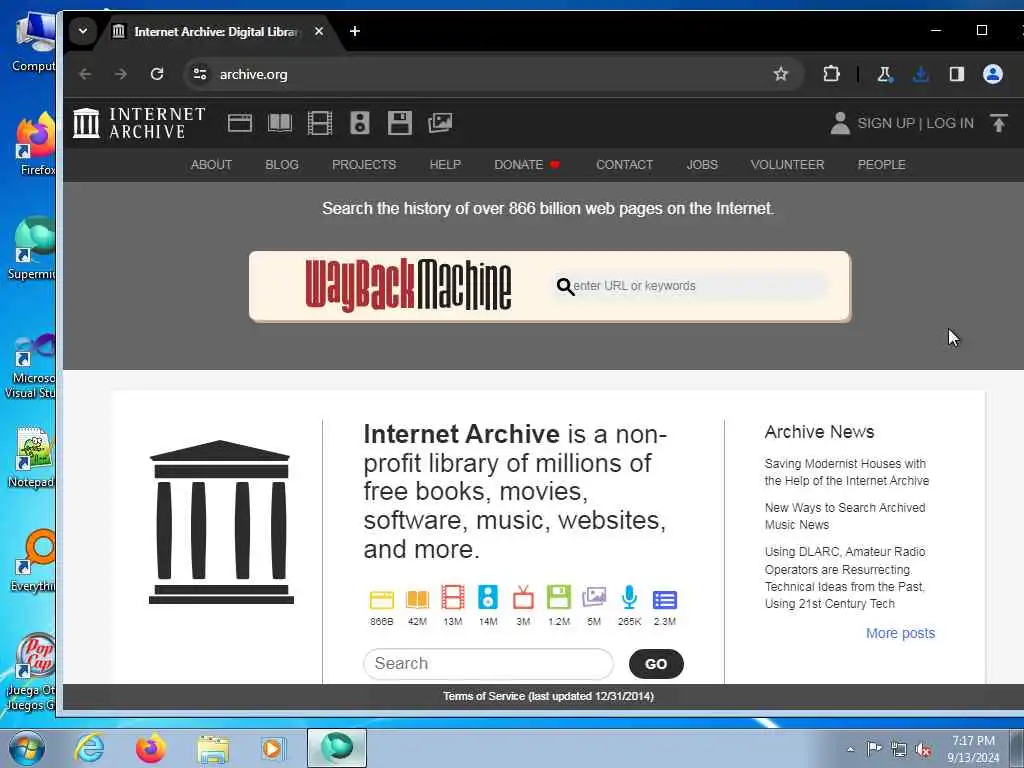Open the PROJECTS menu item
The height and width of the screenshot is (768, 1024).
coord(364,165)
